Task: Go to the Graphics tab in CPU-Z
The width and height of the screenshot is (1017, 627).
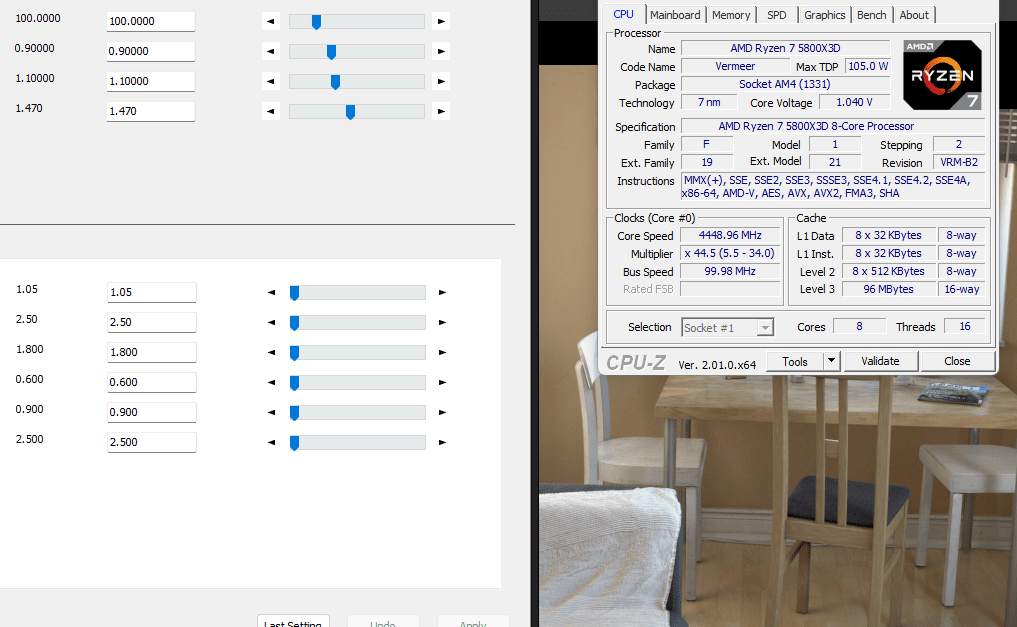Action: point(824,15)
